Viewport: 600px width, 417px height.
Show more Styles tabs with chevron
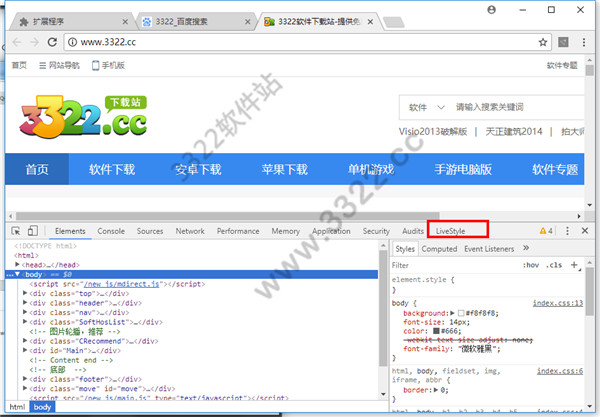[526, 248]
